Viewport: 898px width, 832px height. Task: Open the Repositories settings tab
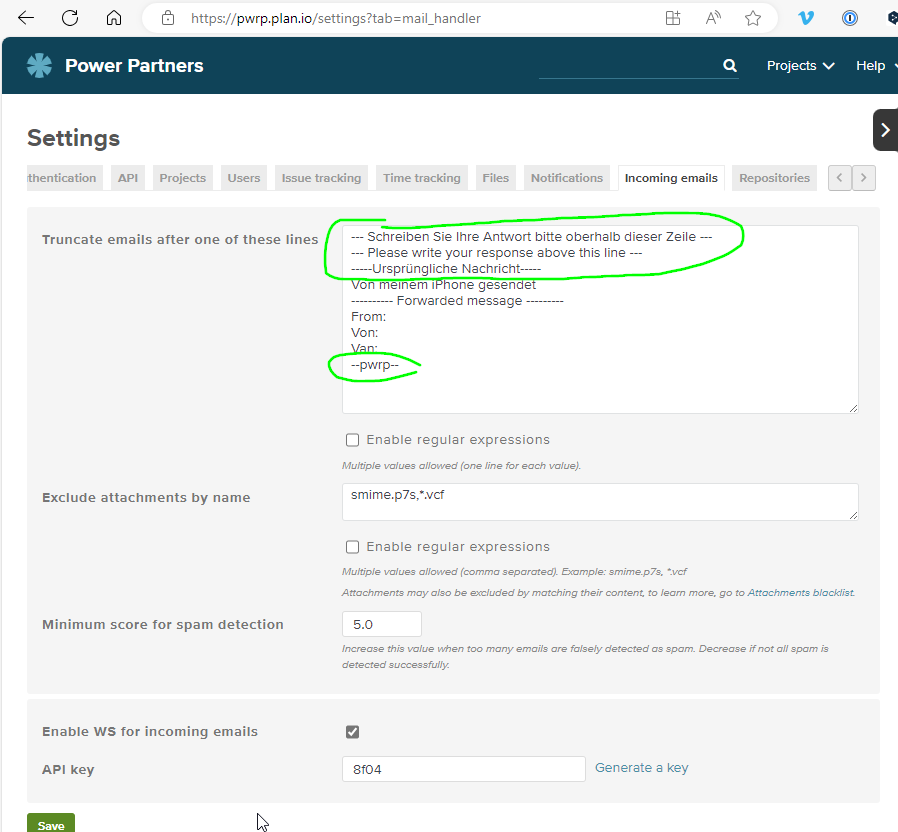(774, 178)
